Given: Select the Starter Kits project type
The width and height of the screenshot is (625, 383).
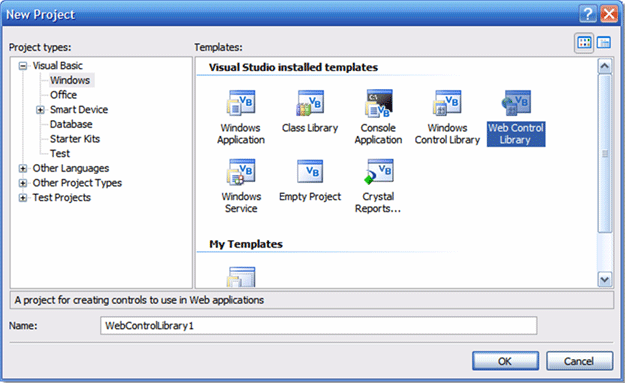Looking at the screenshot, I should click(x=75, y=139).
